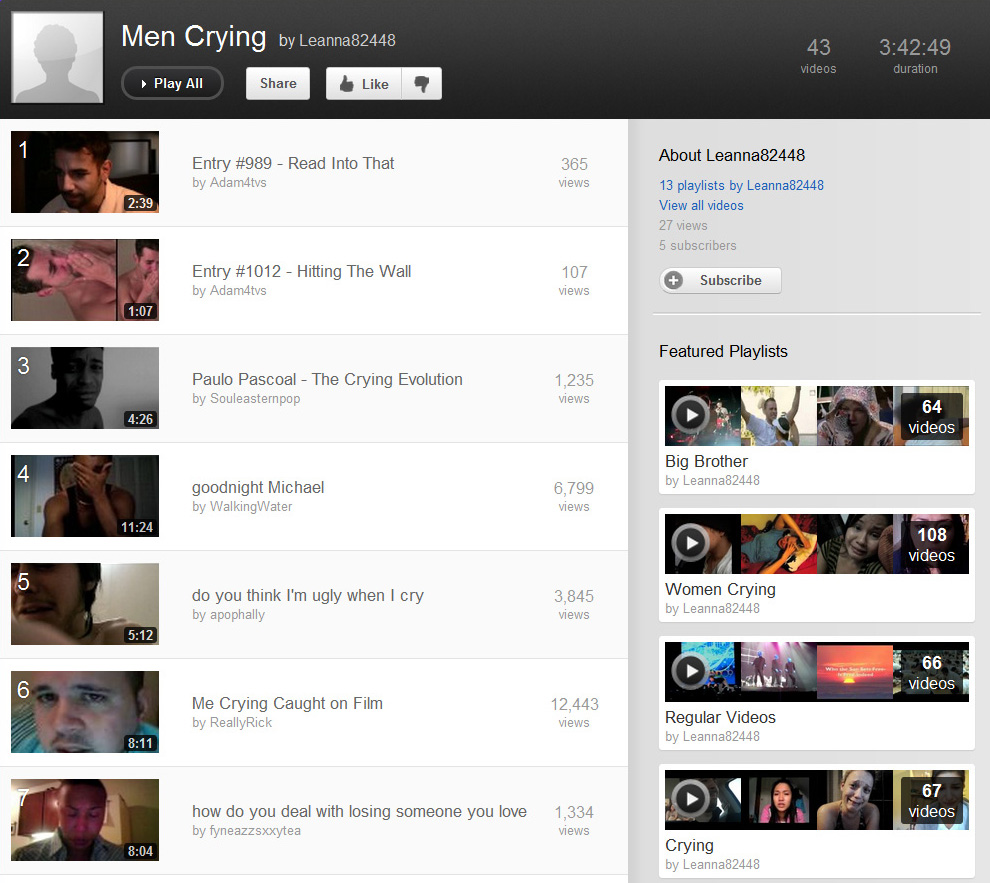Open video 'Entry #989 - Read Into That'

(293, 163)
